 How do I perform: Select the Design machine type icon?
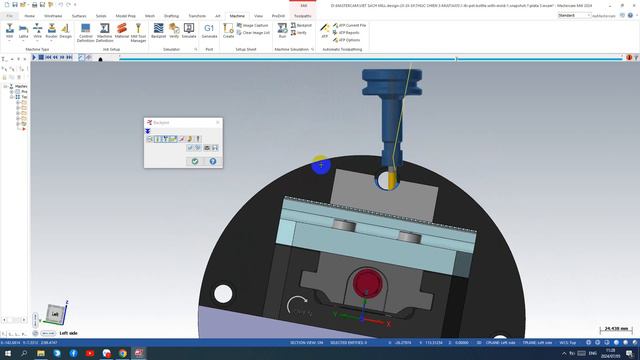point(65,31)
